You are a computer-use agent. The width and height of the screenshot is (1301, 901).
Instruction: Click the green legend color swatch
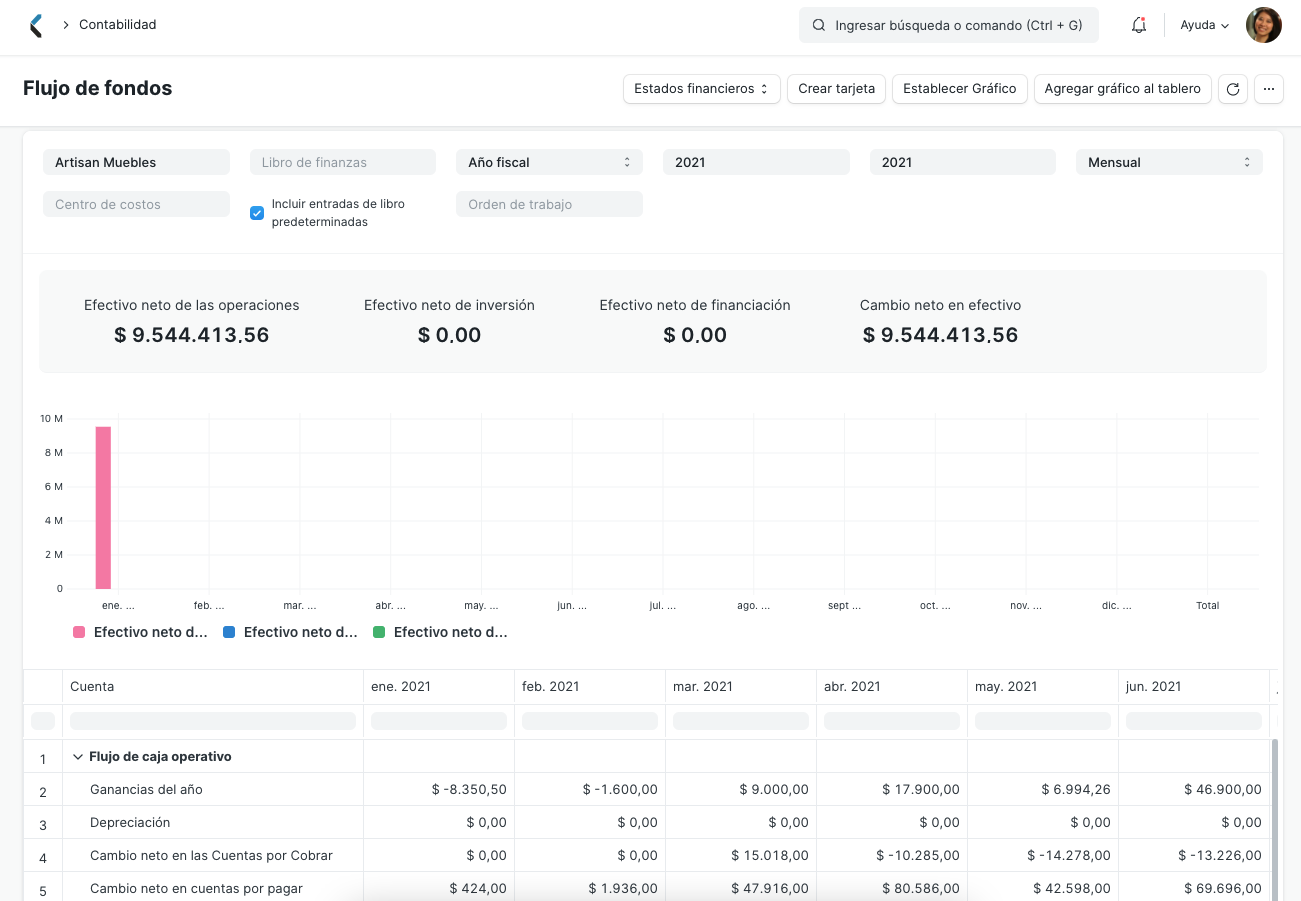click(x=378, y=632)
